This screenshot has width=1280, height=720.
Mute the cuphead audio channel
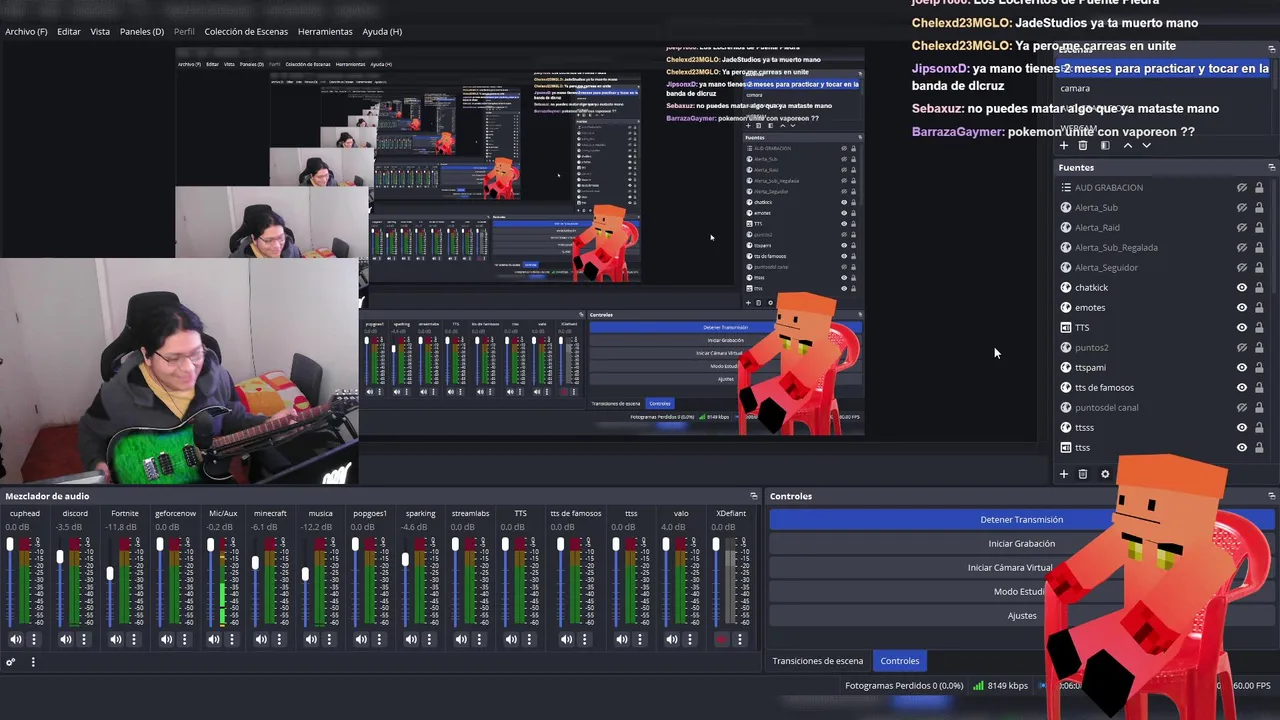point(15,639)
